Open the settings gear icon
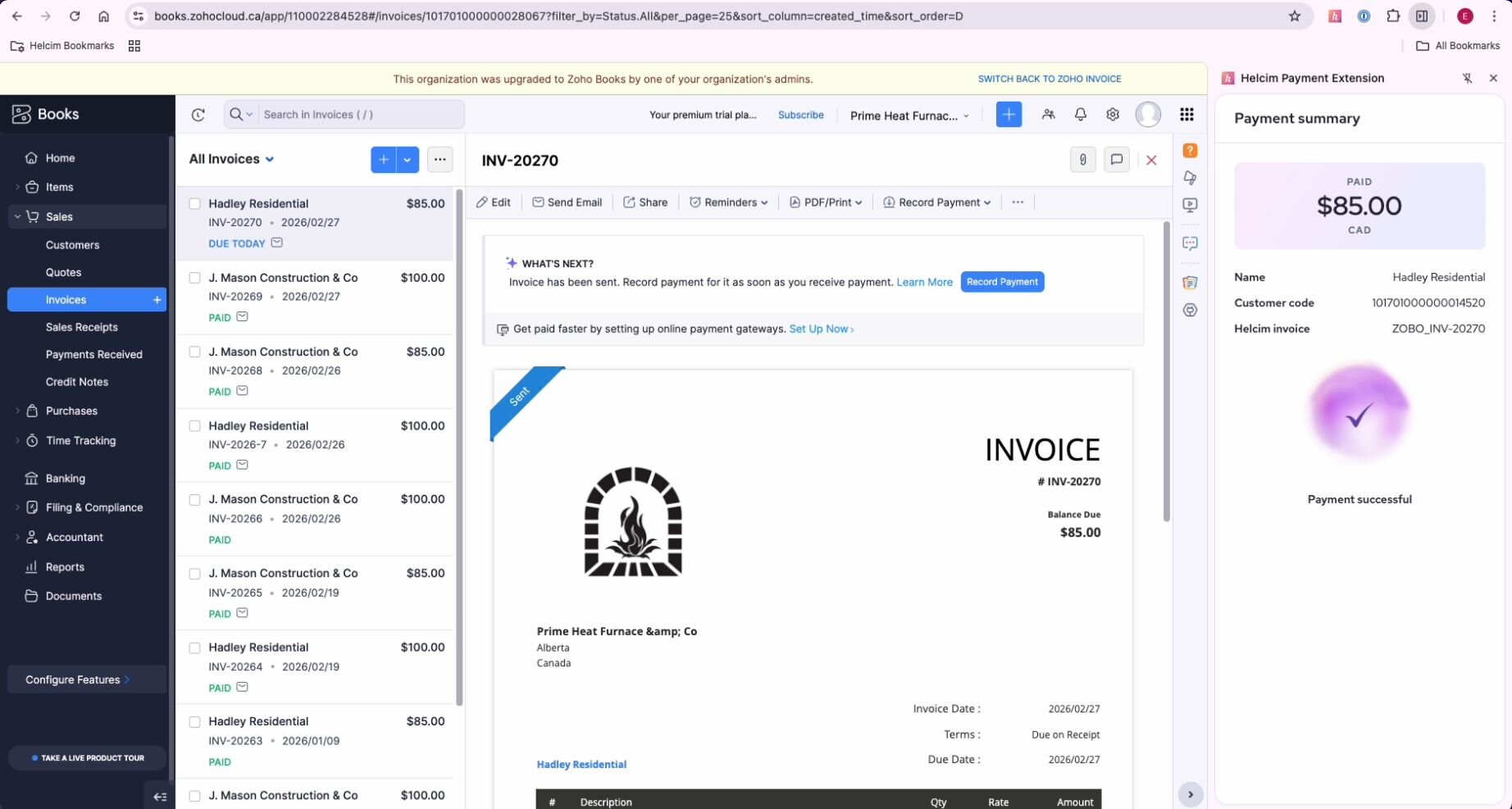Viewport: 1512px width, 809px height. pos(1112,115)
